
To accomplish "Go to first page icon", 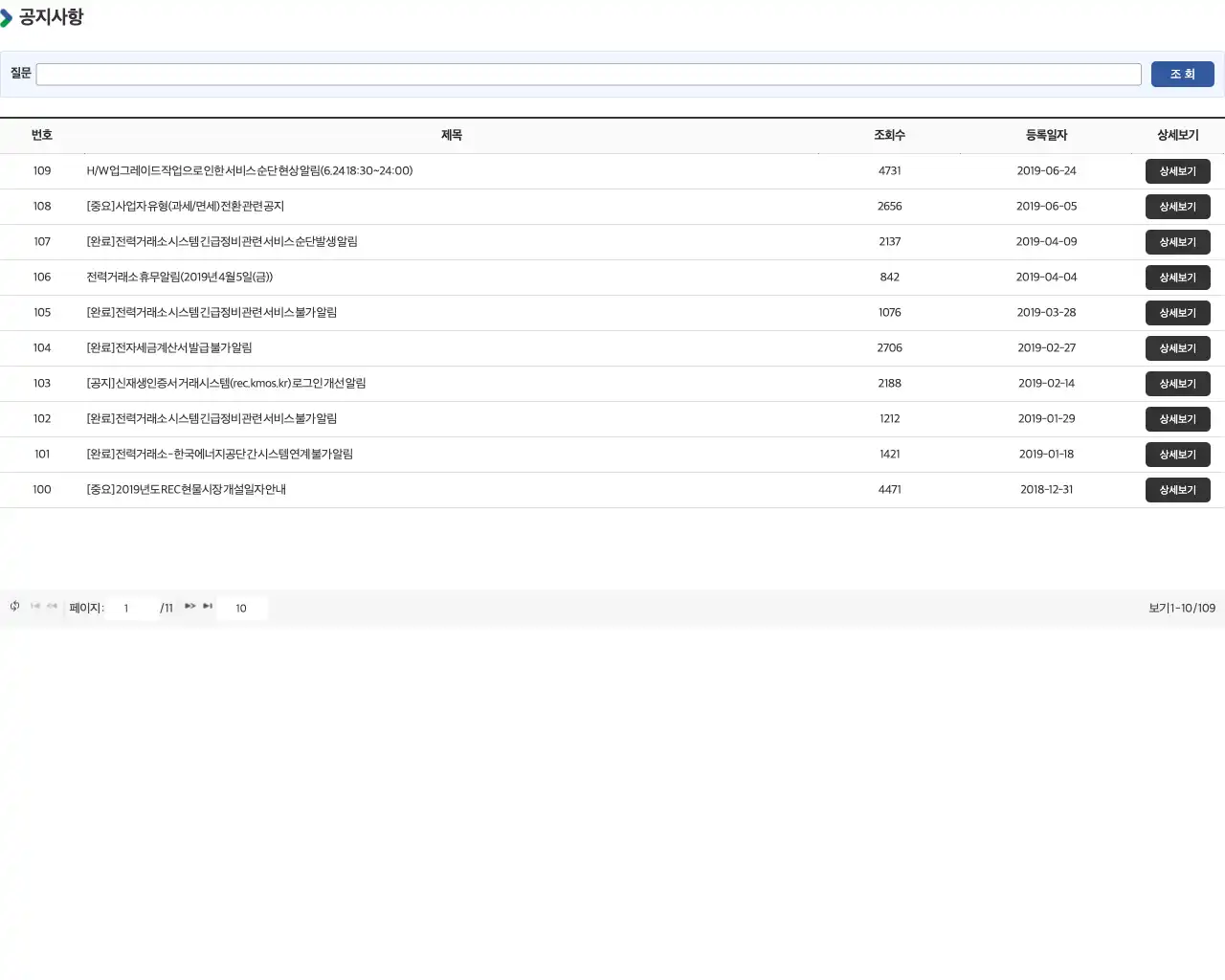I will (35, 606).
